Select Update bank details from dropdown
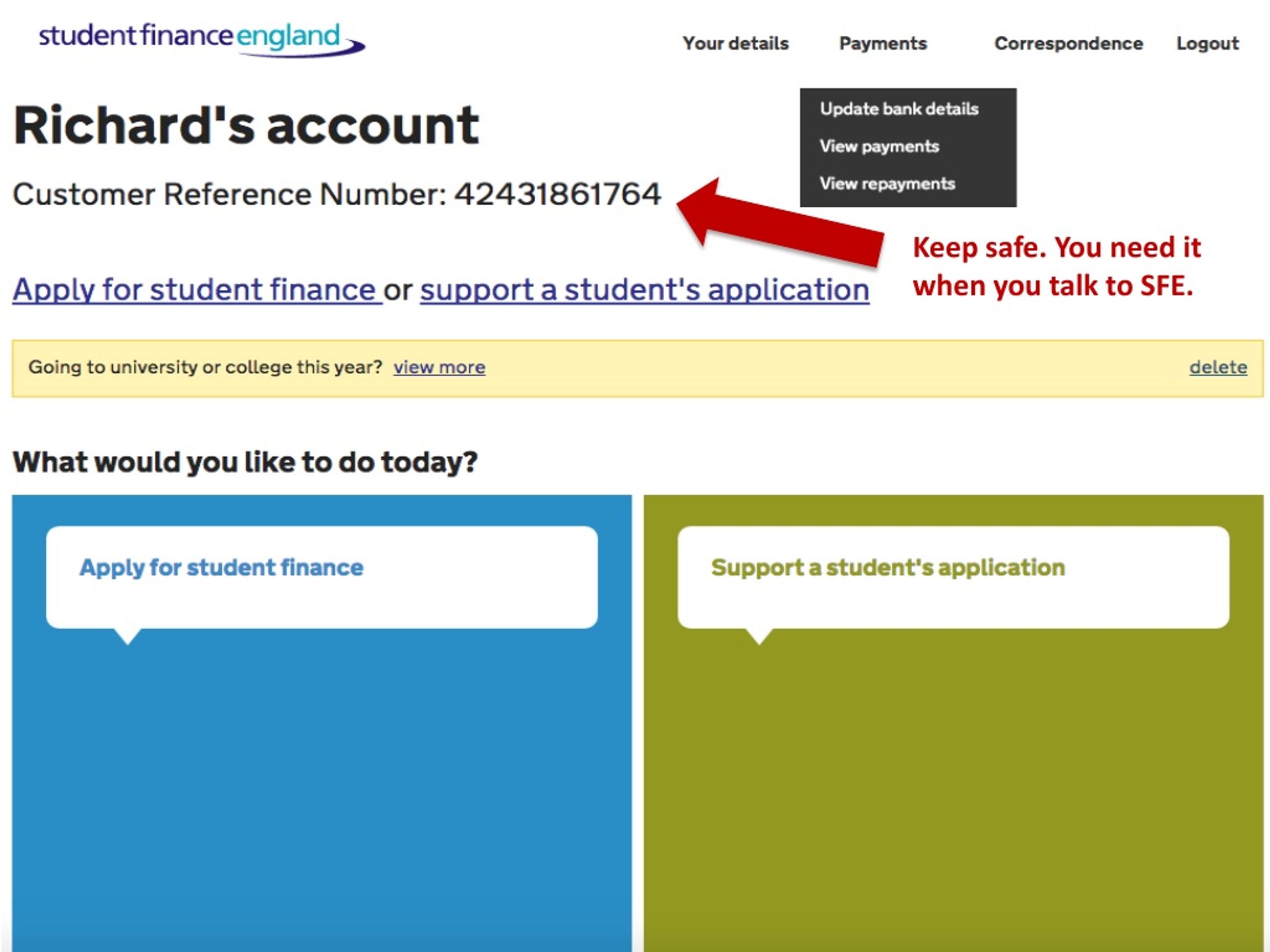The width and height of the screenshot is (1270, 952). pos(899,109)
